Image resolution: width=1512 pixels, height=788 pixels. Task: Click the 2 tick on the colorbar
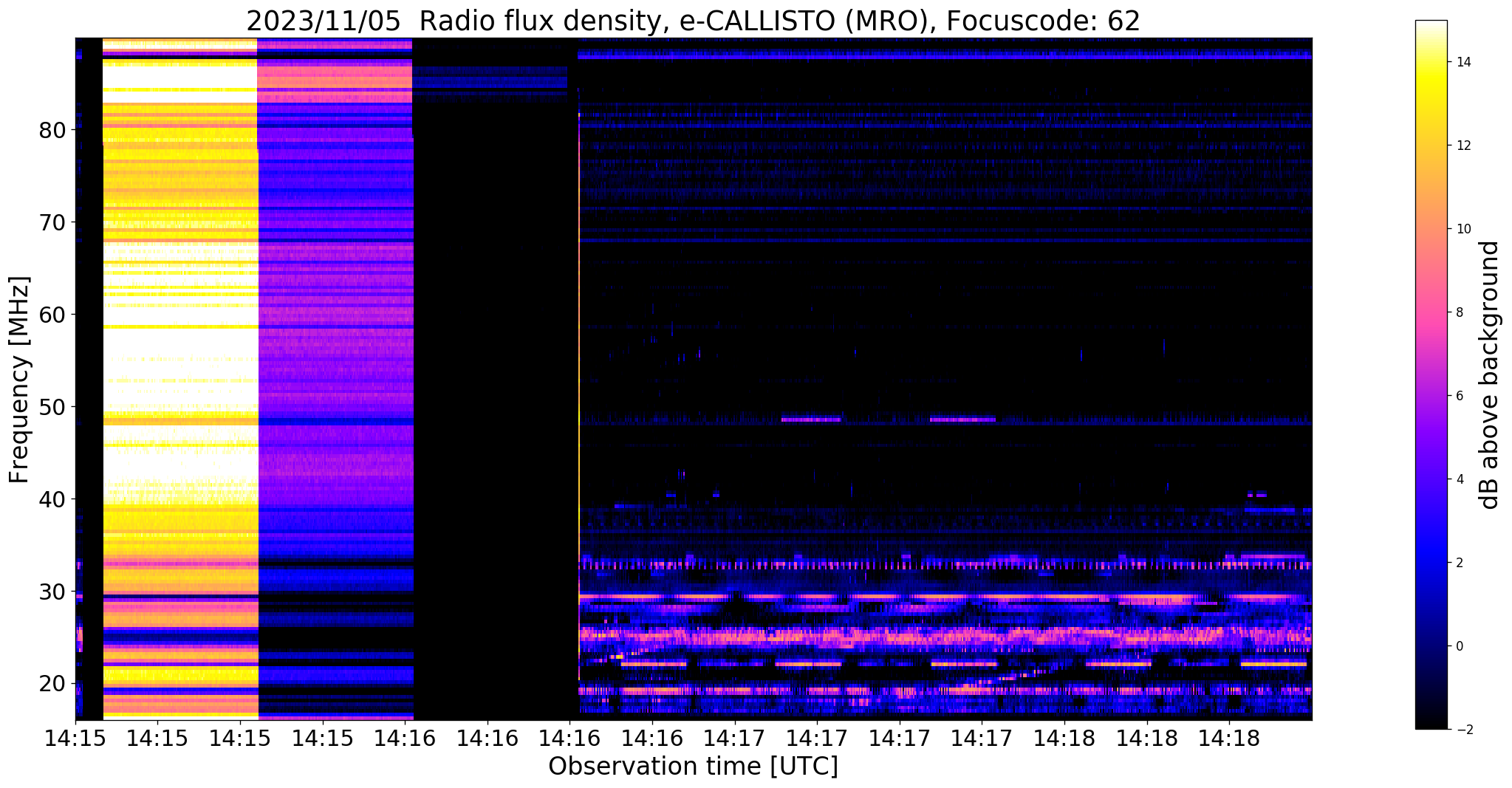click(x=1459, y=563)
